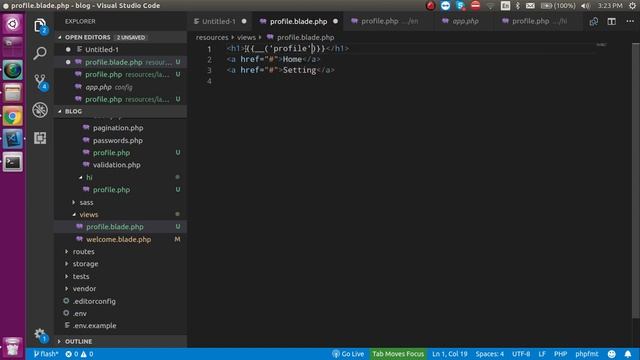Focus Visual Studio Code in the dock
Viewport: 640px width, 360px height.
click(x=13, y=139)
